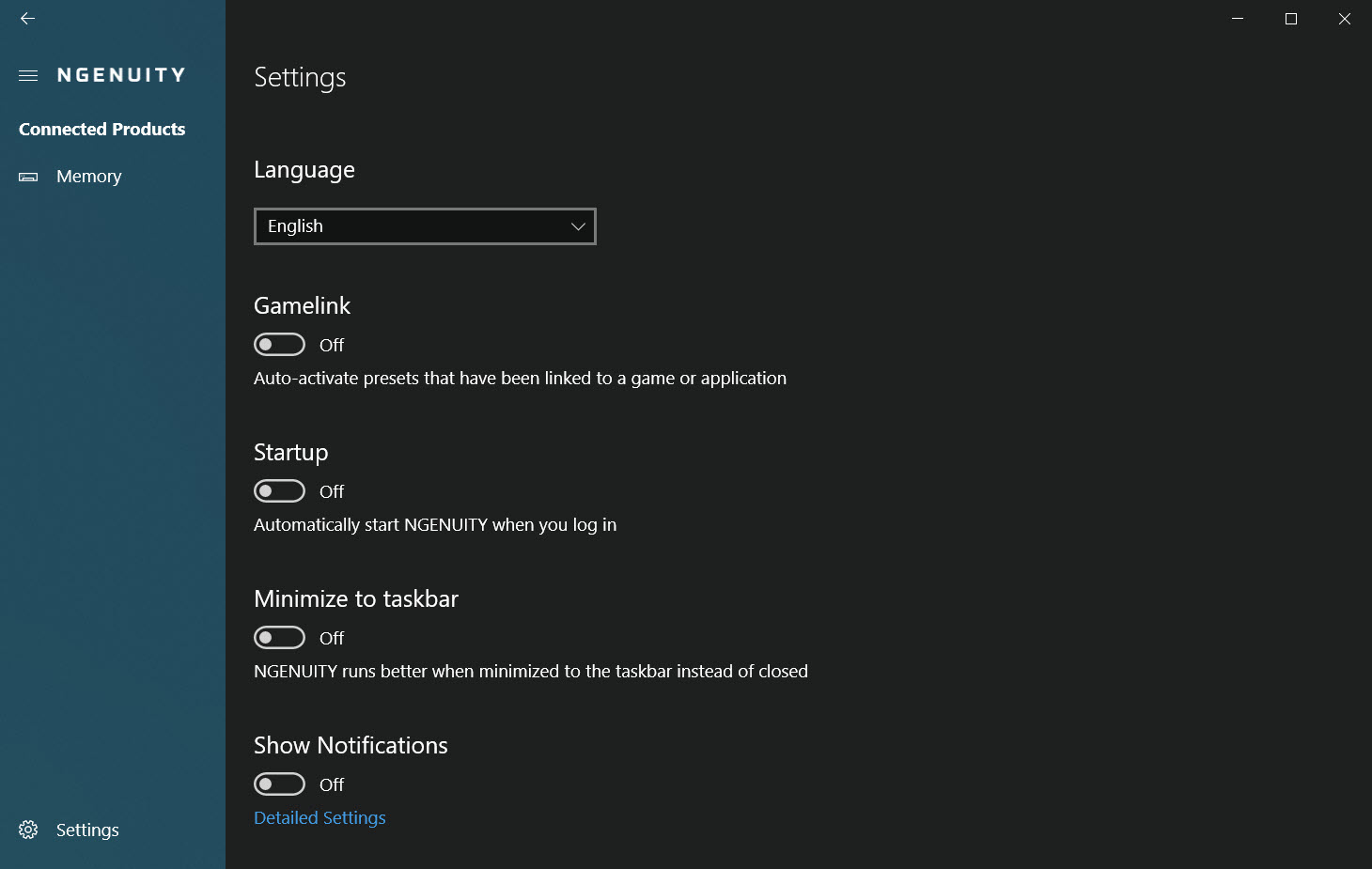Close the NGENUITY window
This screenshot has height=869, width=1372.
[1345, 19]
